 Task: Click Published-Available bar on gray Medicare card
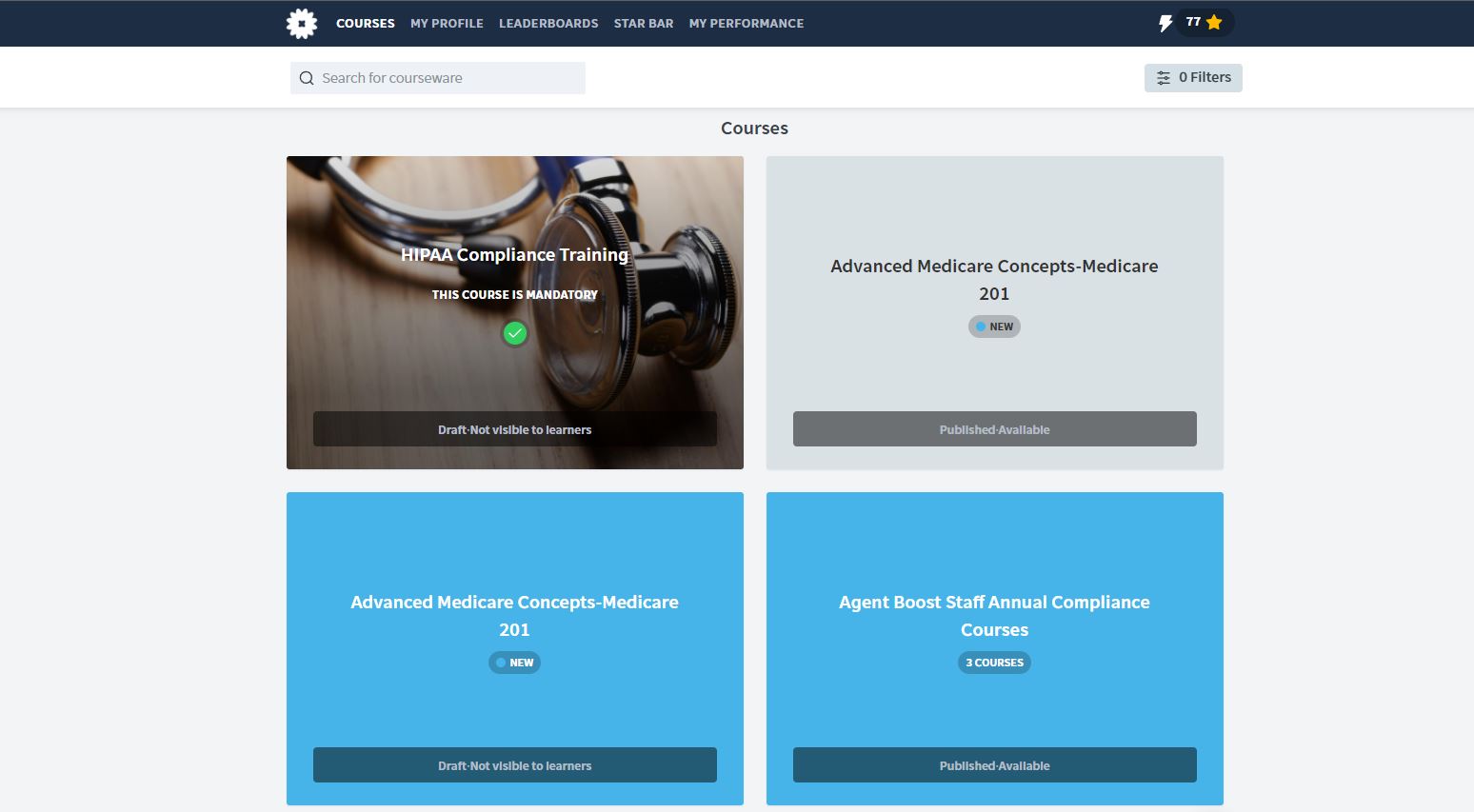click(995, 429)
